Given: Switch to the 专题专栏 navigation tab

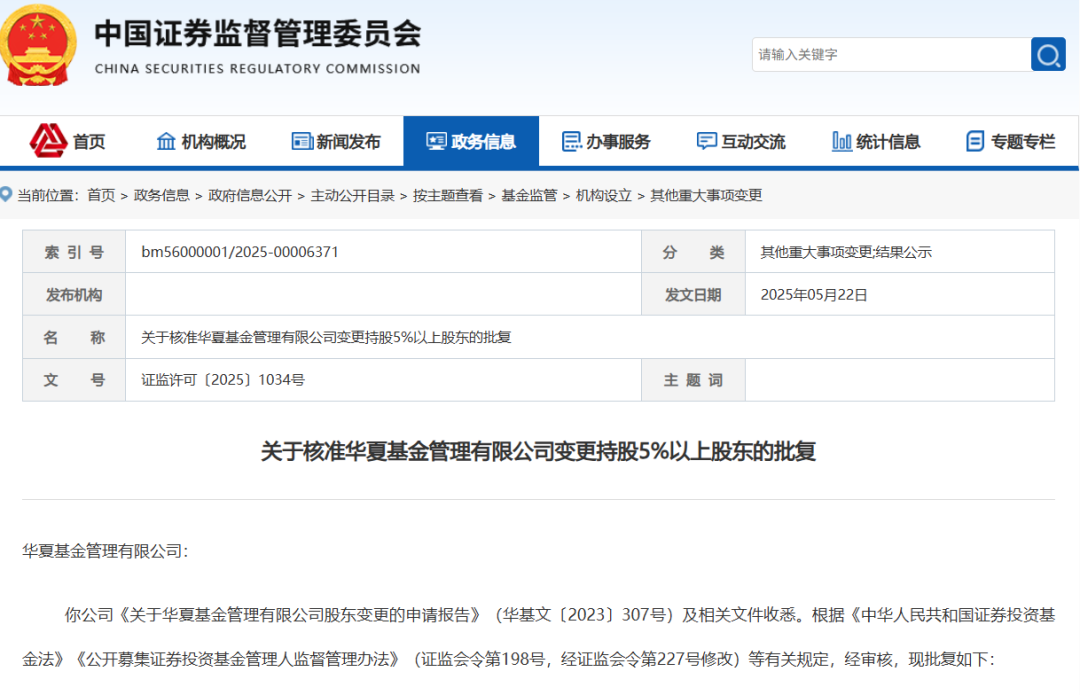Looking at the screenshot, I should point(1023,142).
